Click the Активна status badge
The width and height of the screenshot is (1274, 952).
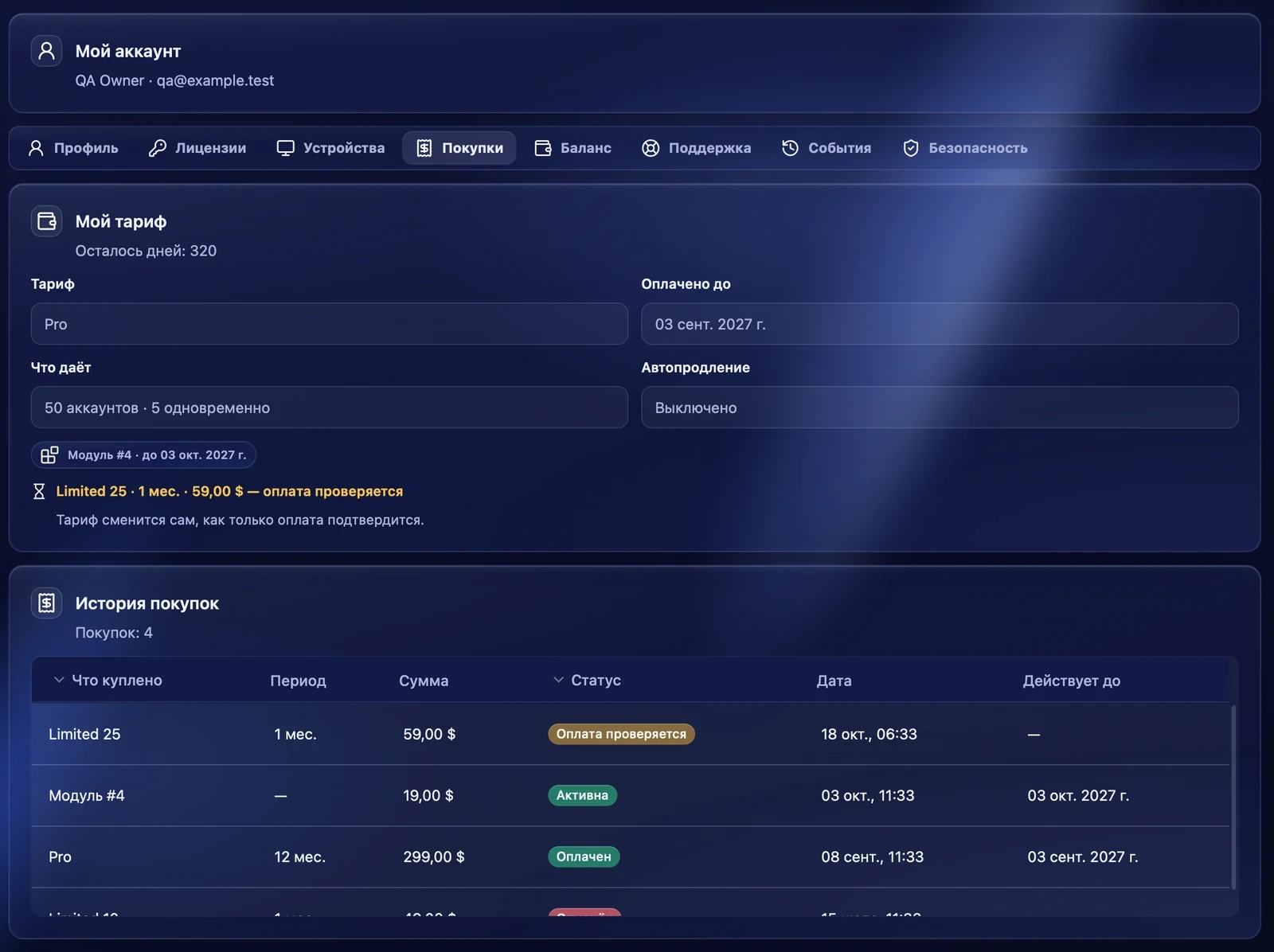click(x=582, y=795)
